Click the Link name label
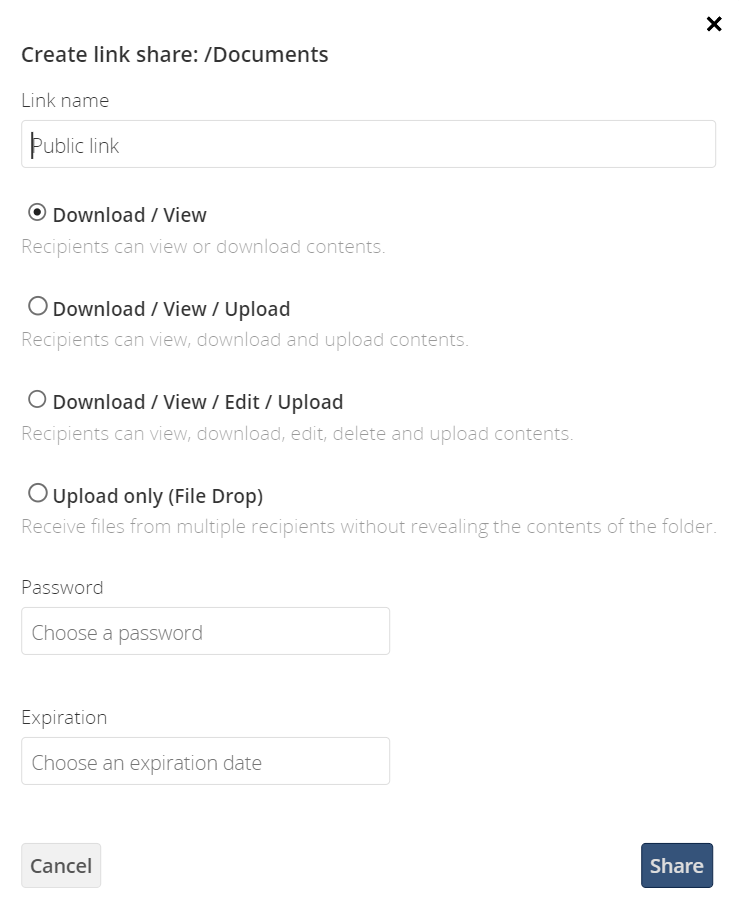This screenshot has width=739, height=919. coord(65,100)
